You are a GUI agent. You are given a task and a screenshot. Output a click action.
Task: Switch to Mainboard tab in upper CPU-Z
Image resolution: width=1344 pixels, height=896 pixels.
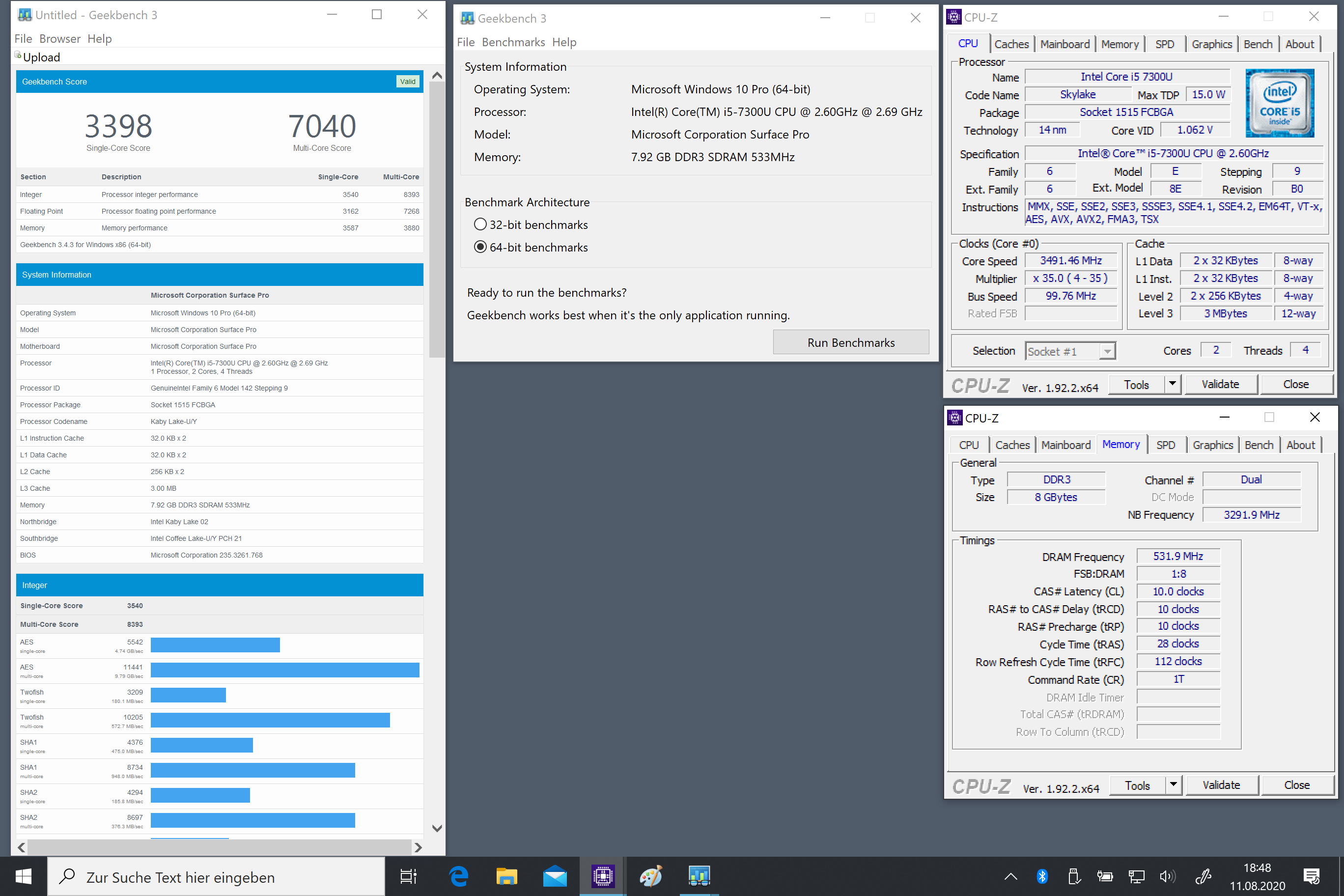tap(1065, 44)
